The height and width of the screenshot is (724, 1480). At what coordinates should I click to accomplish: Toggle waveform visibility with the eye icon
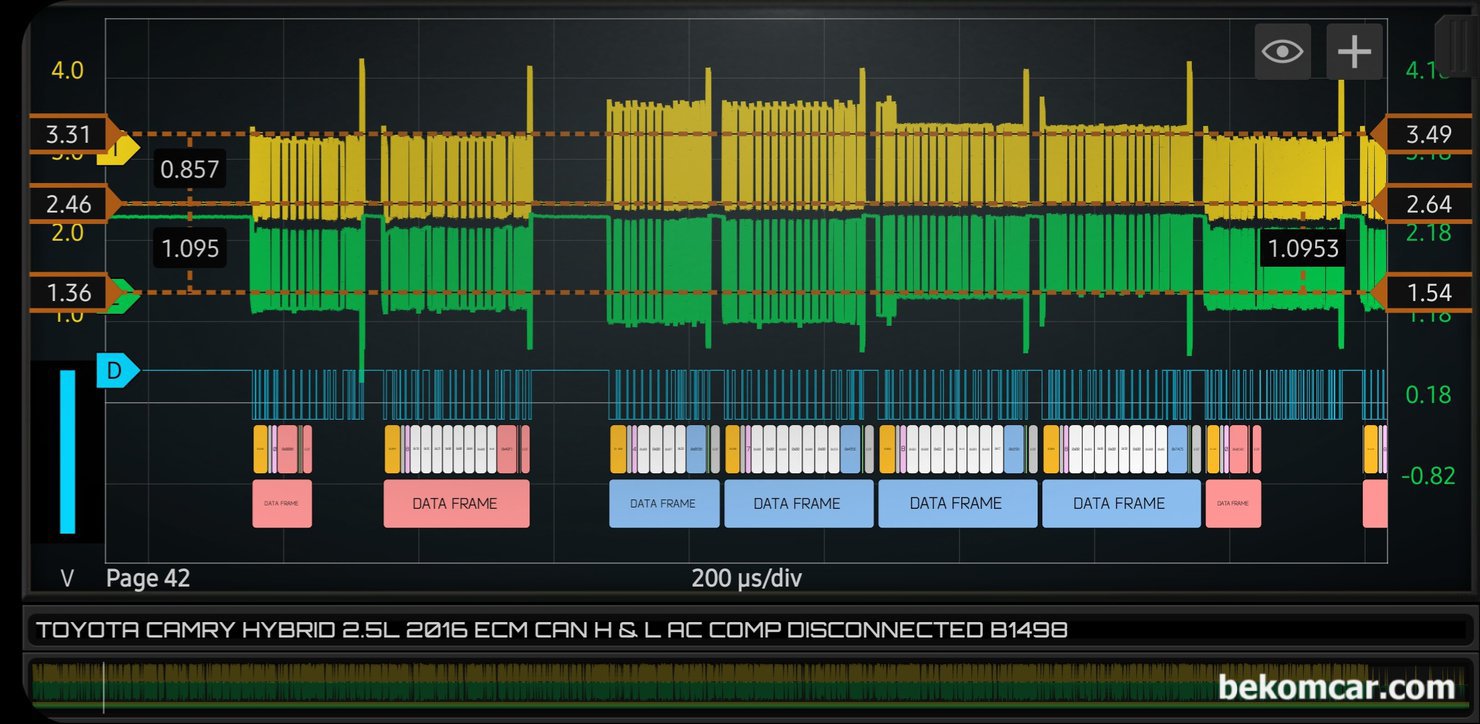(x=1282, y=51)
